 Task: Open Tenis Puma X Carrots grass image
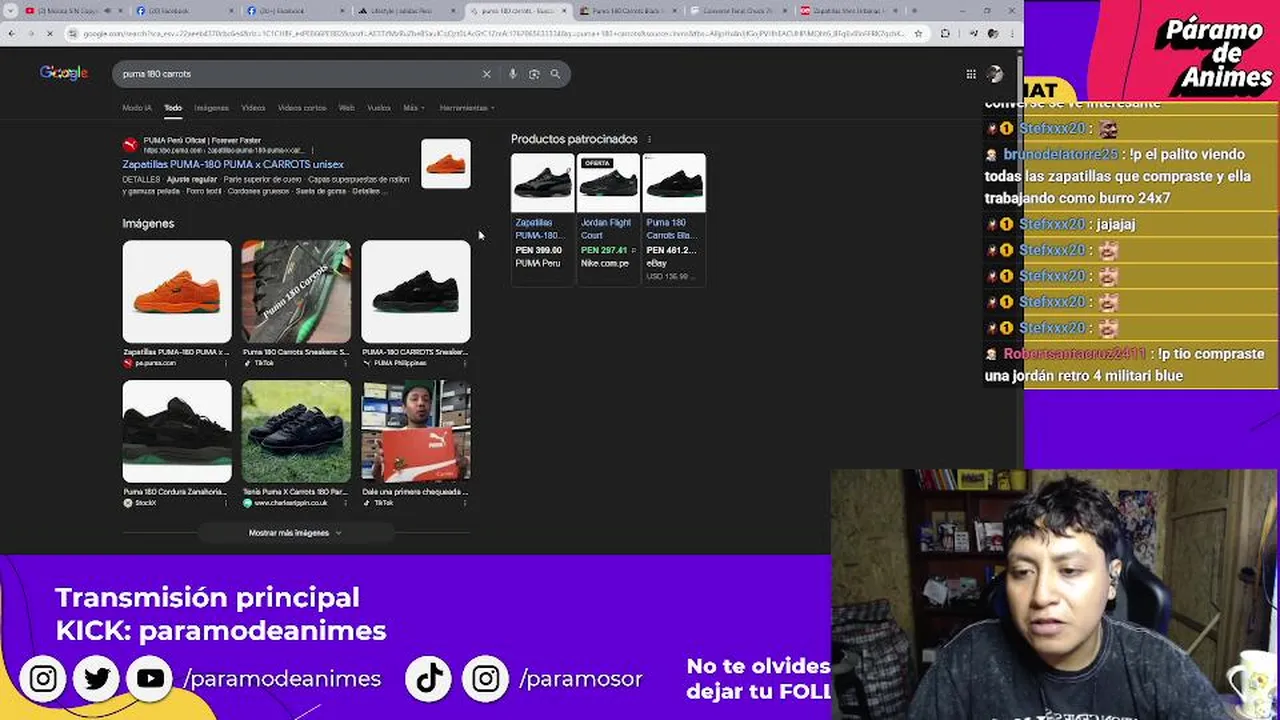(x=296, y=431)
